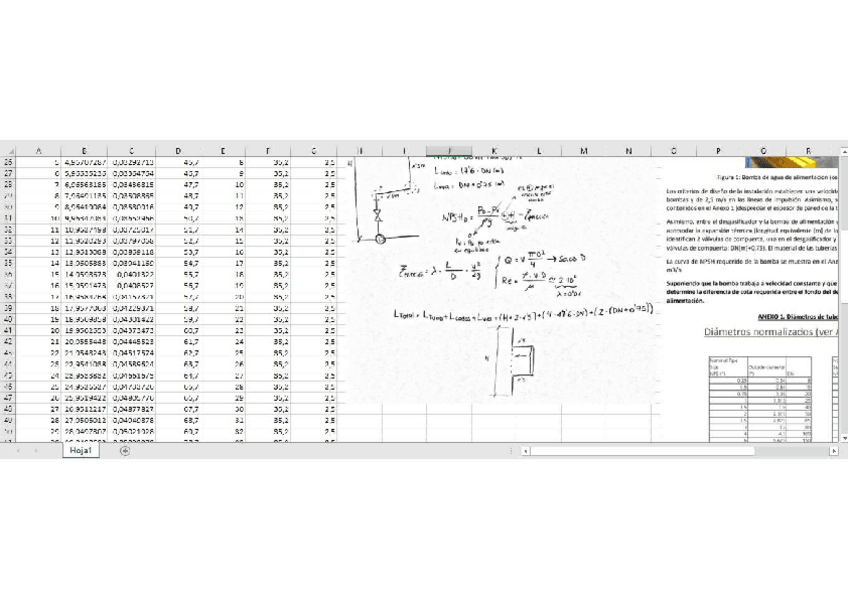Image resolution: width=848 pixels, height=599 pixels.
Task: Select row 28 header
Action: coord(8,185)
